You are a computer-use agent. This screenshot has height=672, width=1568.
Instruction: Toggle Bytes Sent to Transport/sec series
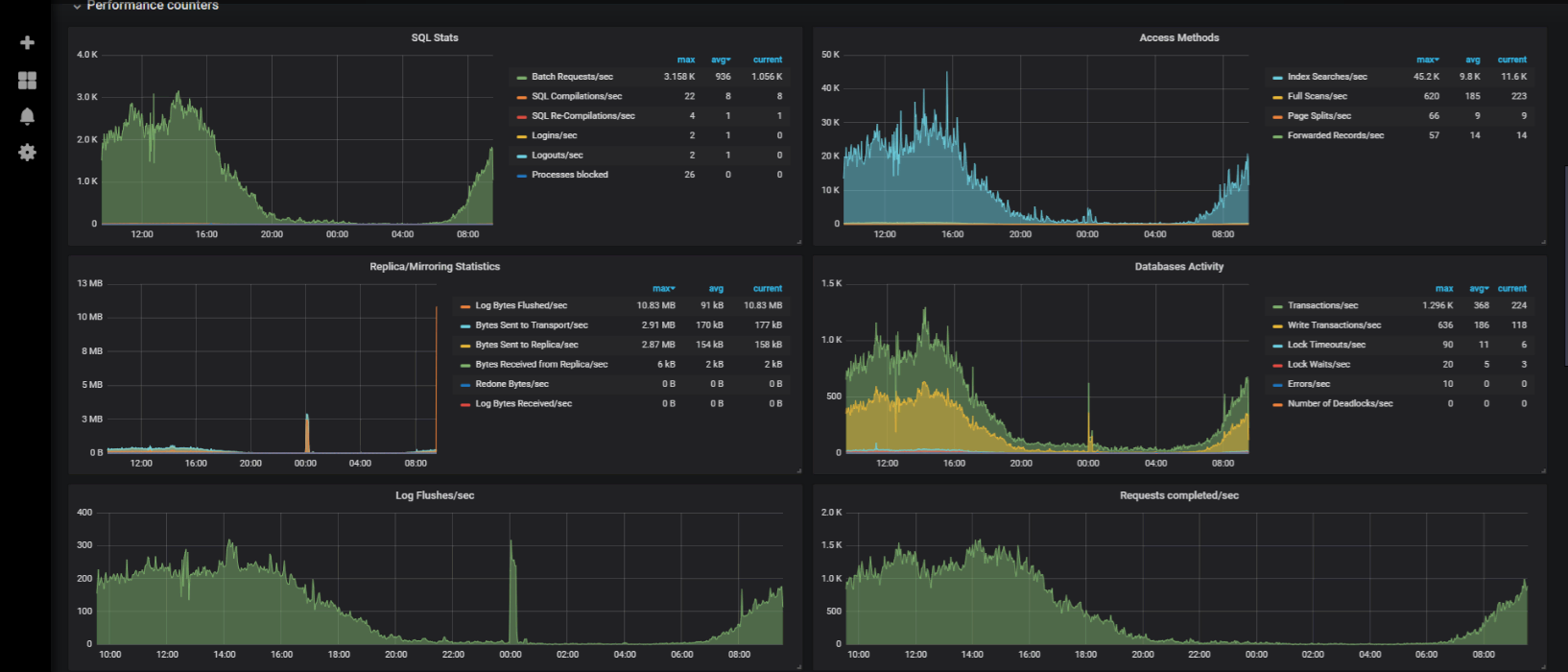tap(532, 325)
